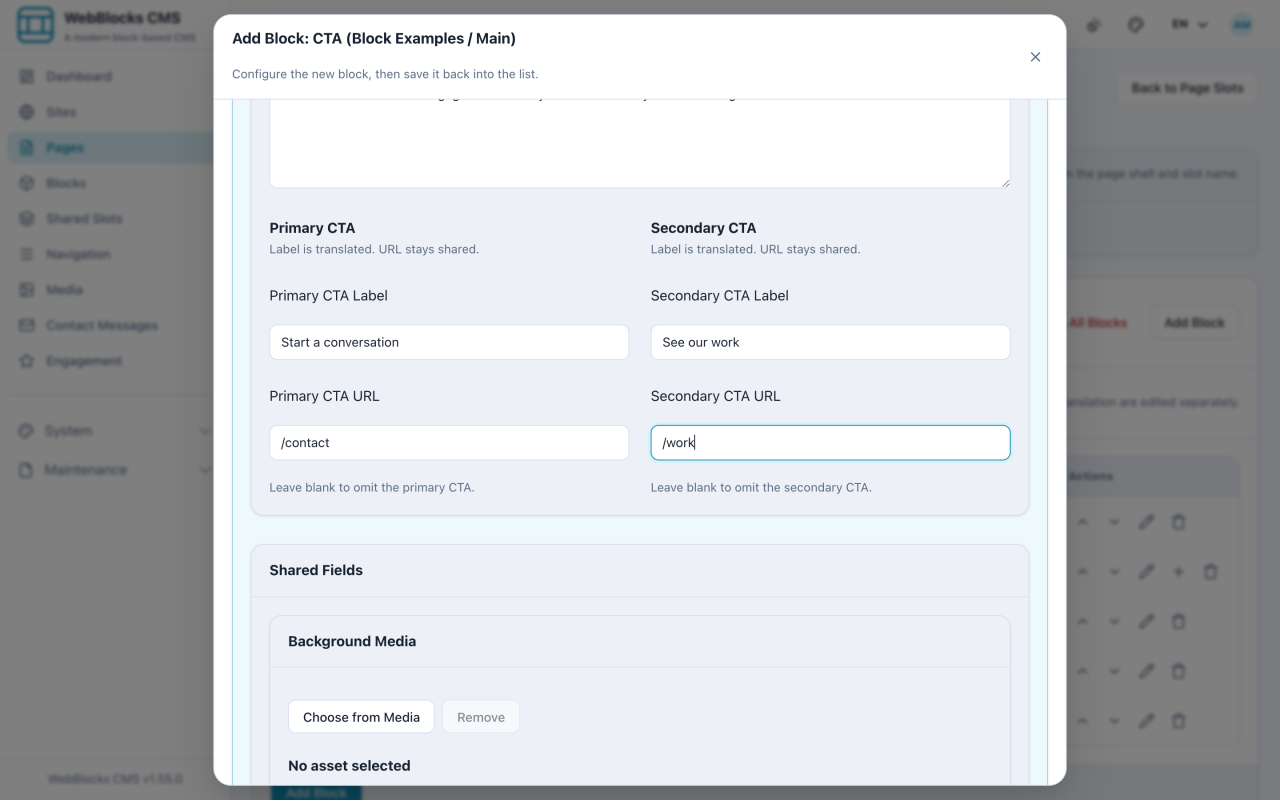Click the Choose from Media button
The height and width of the screenshot is (800, 1280).
[x=361, y=717]
